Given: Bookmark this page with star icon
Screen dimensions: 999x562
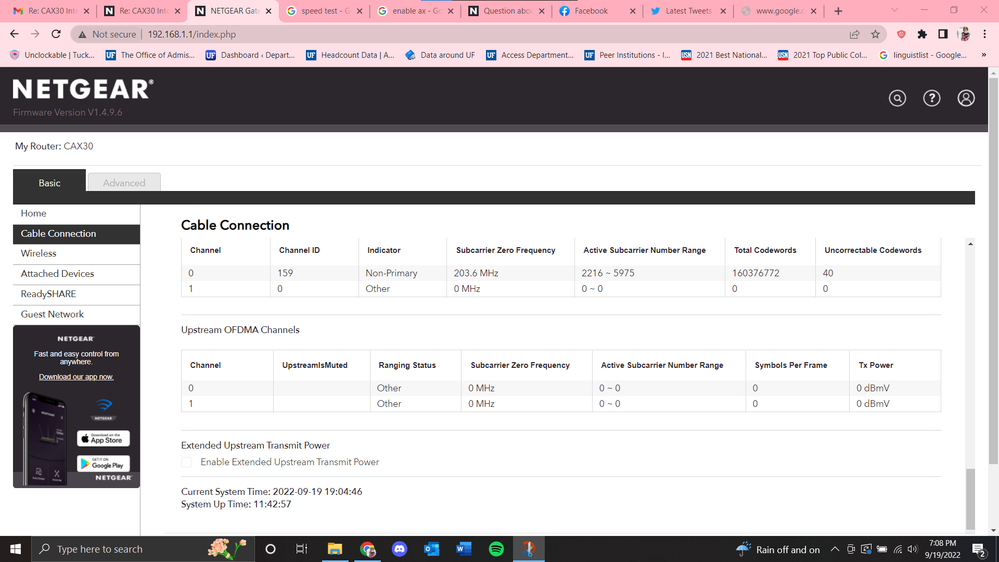Looking at the screenshot, I should pos(875,34).
